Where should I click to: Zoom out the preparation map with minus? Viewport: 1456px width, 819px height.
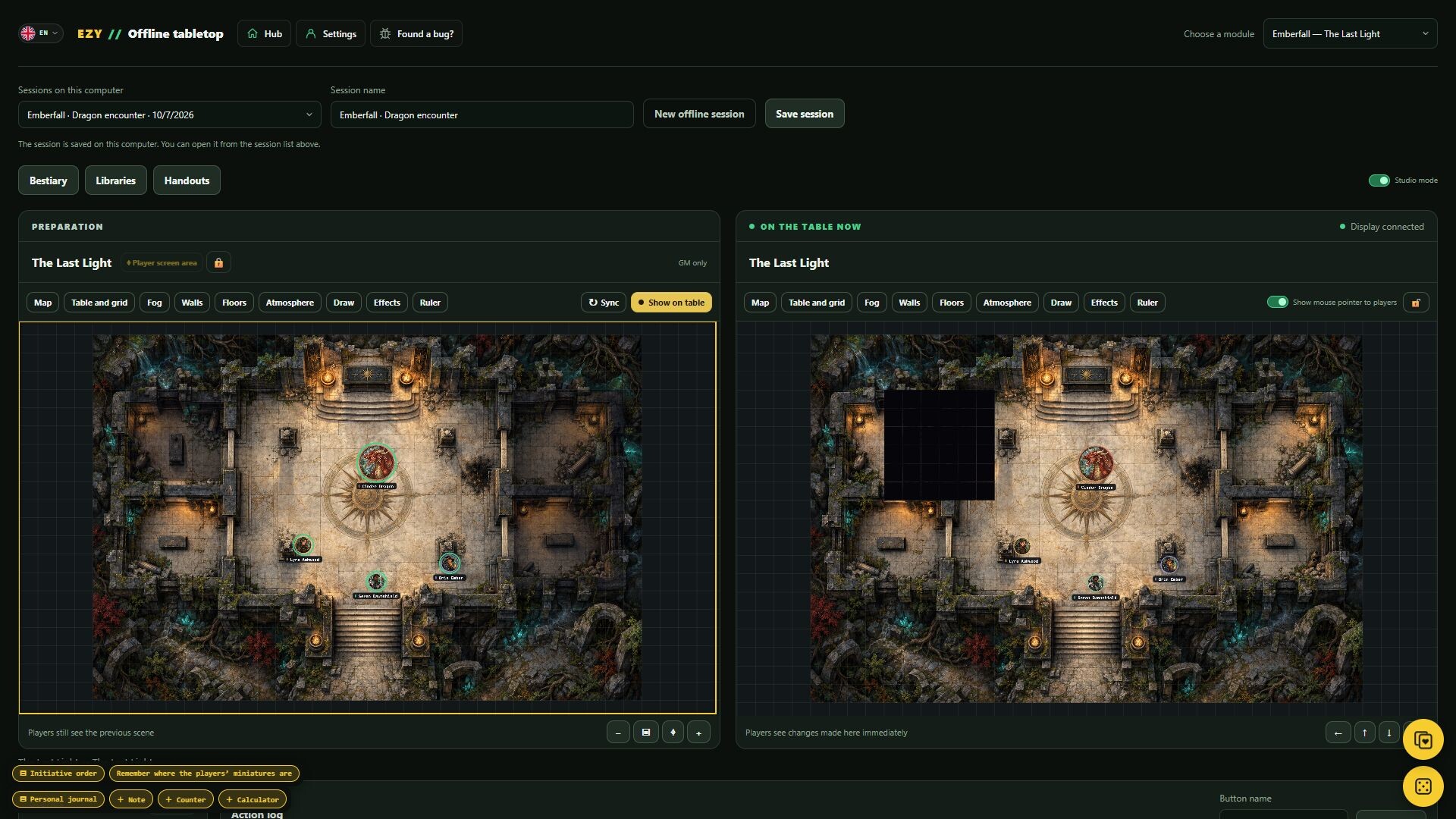618,733
